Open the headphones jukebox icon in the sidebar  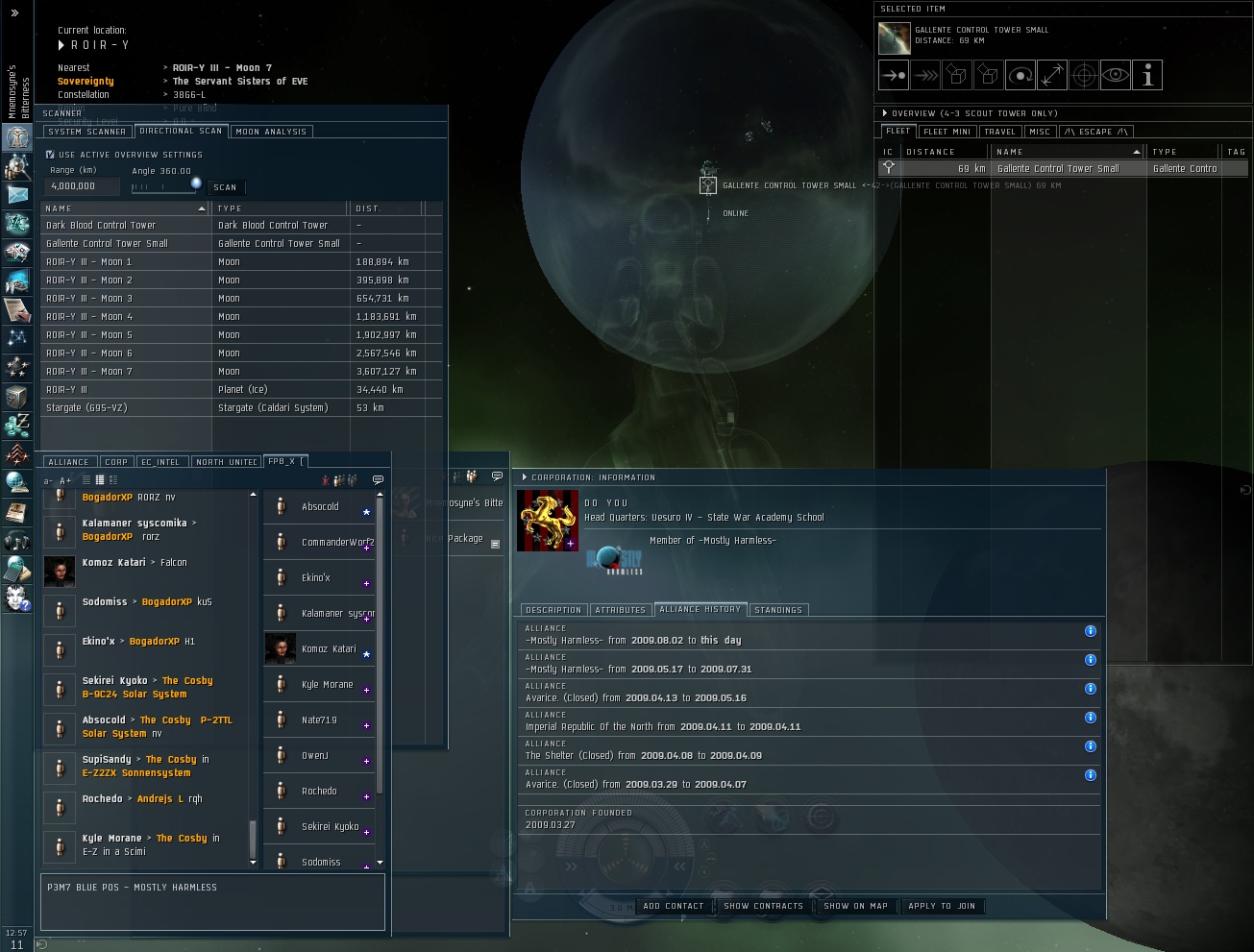pos(16,540)
